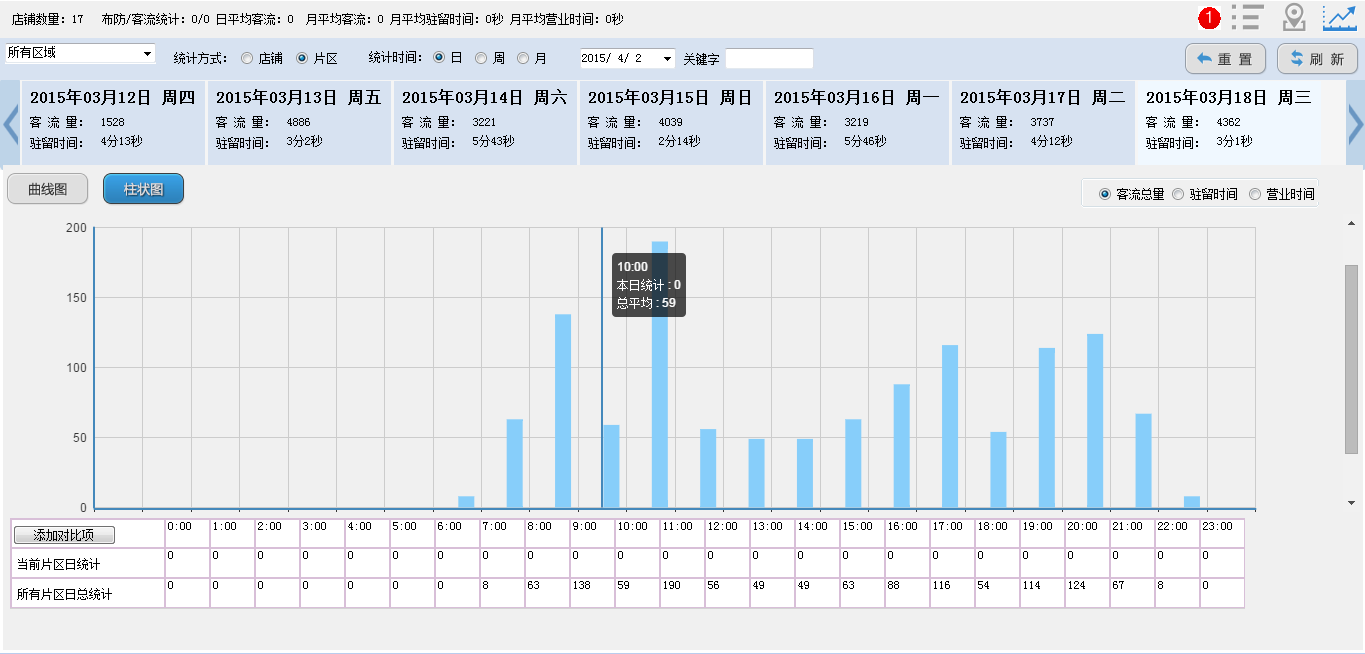This screenshot has height=654, width=1365.
Task: Click the 添加对比项 button
Action: tap(64, 535)
